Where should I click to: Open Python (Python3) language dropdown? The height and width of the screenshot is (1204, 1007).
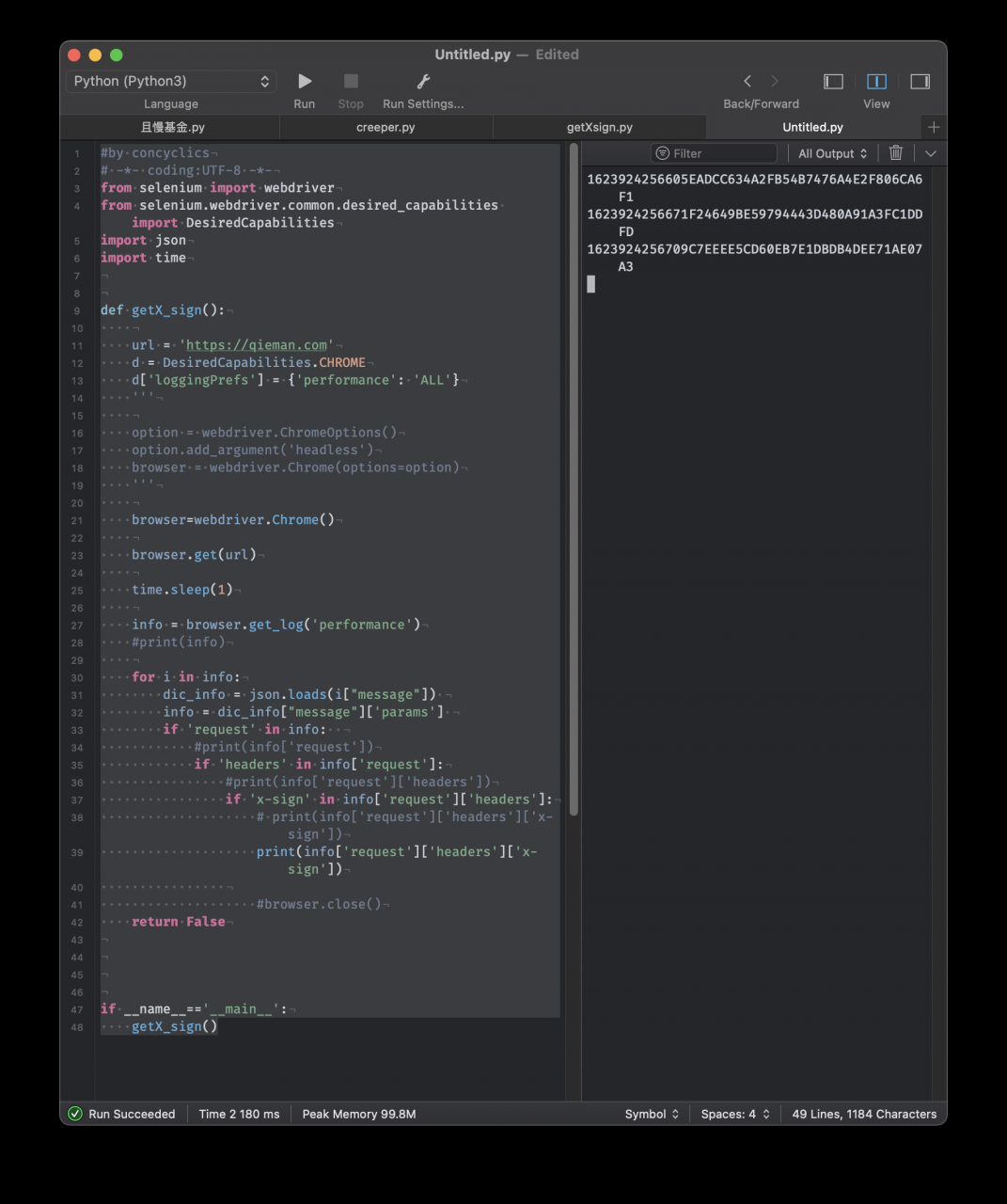click(171, 82)
